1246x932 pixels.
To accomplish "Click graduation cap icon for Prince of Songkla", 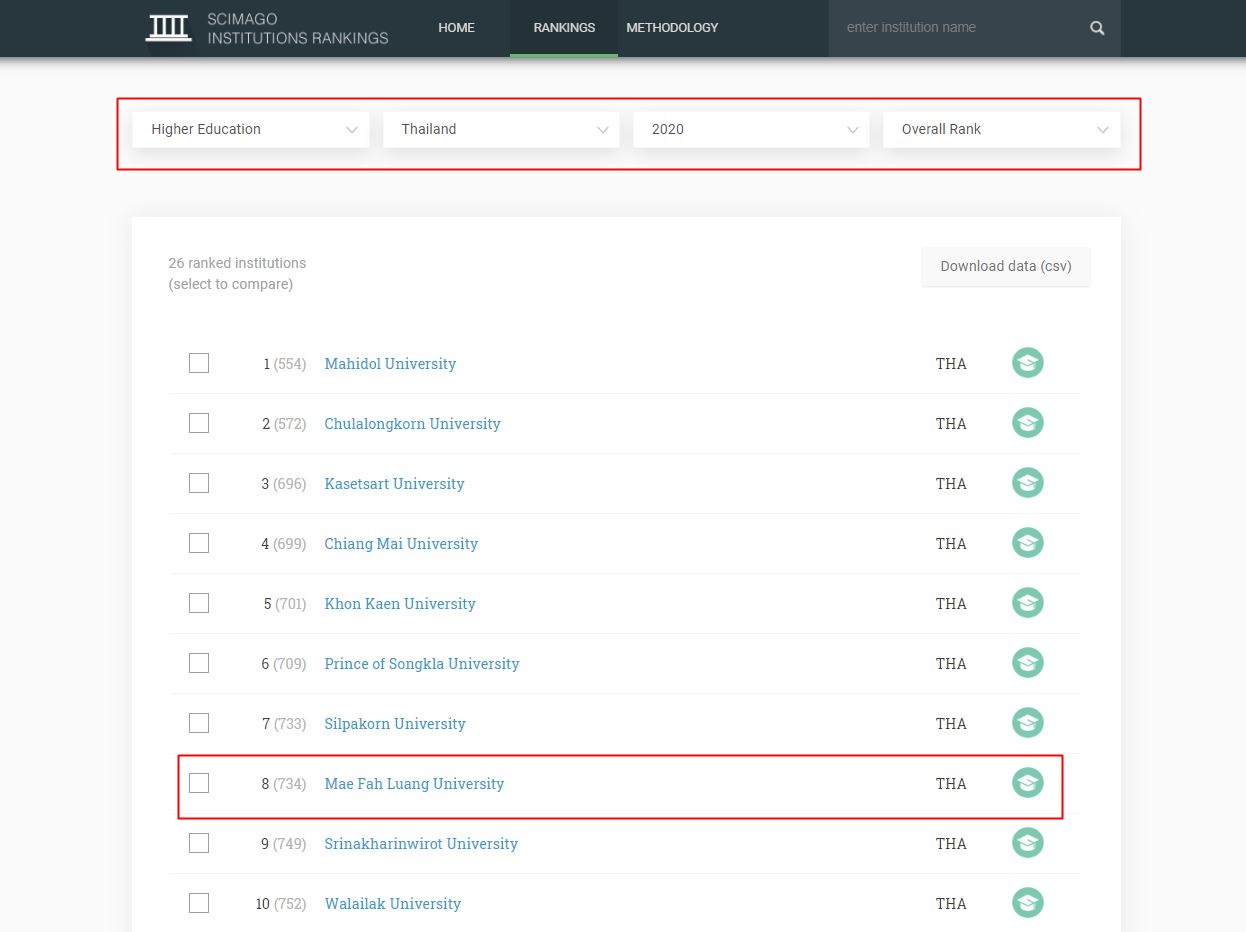I will 1028,663.
